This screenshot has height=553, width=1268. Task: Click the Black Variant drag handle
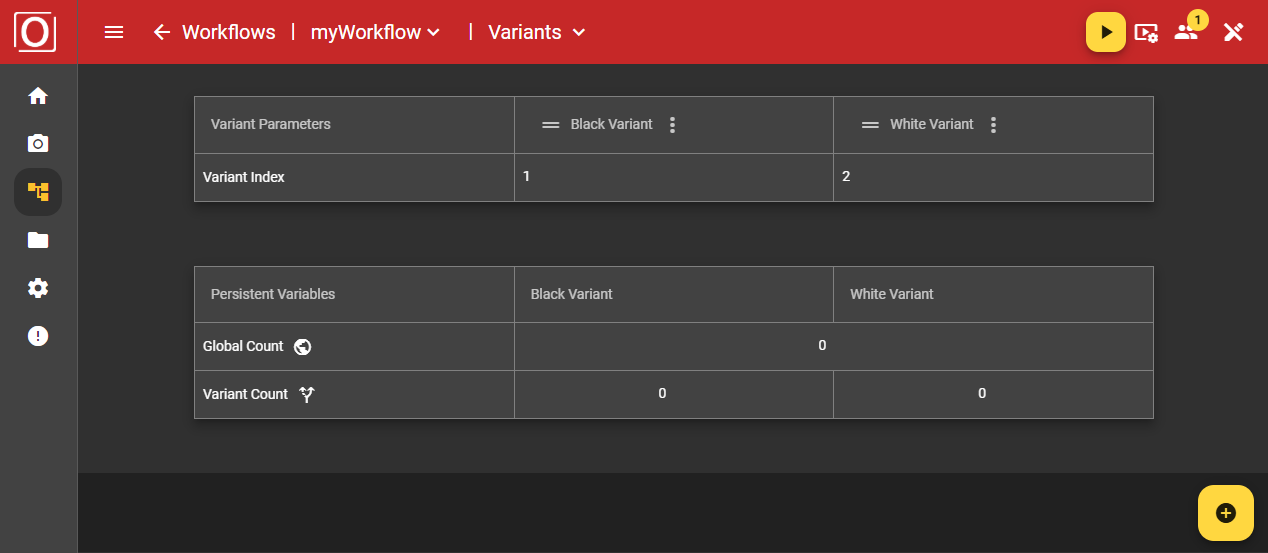point(550,125)
